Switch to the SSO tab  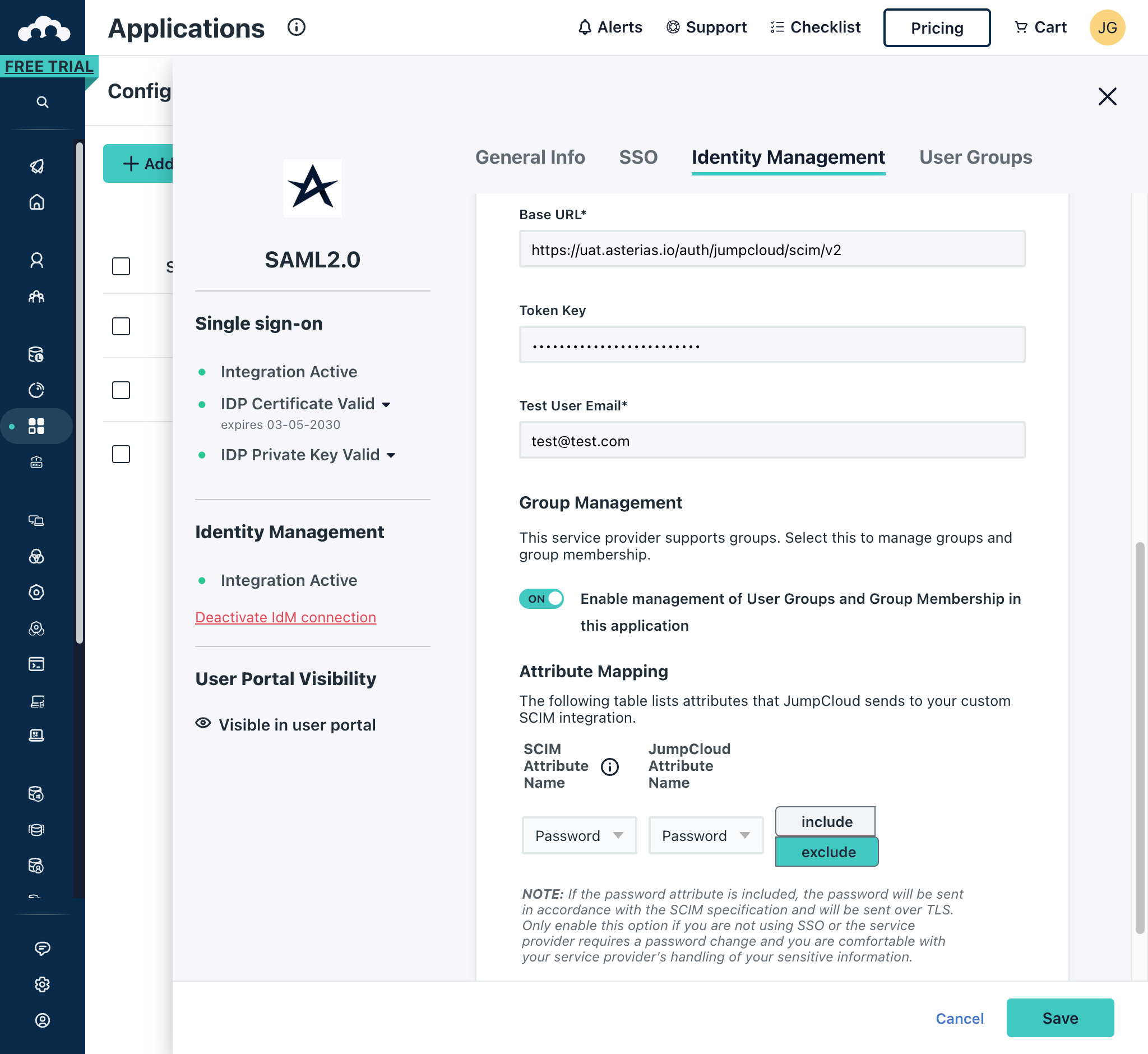coord(637,158)
